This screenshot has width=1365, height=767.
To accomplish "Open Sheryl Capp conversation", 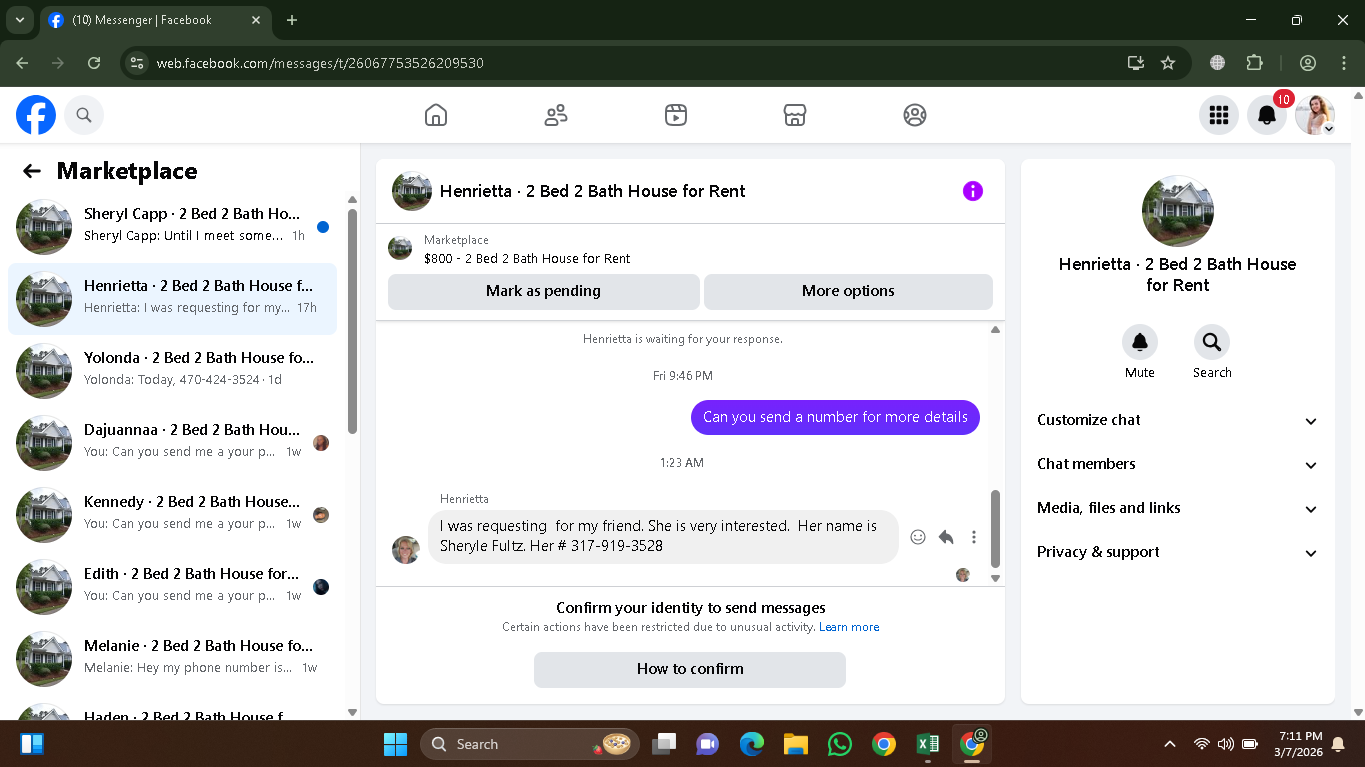I will (x=172, y=227).
